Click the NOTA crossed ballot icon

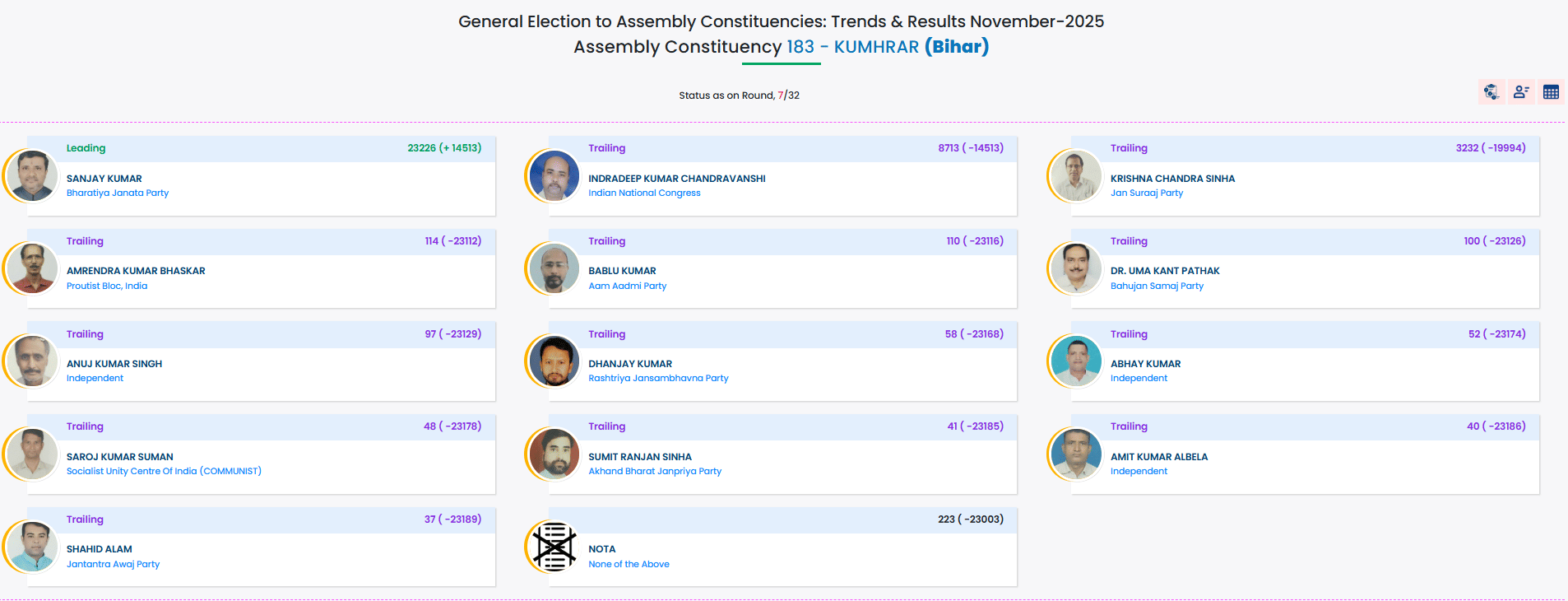554,547
